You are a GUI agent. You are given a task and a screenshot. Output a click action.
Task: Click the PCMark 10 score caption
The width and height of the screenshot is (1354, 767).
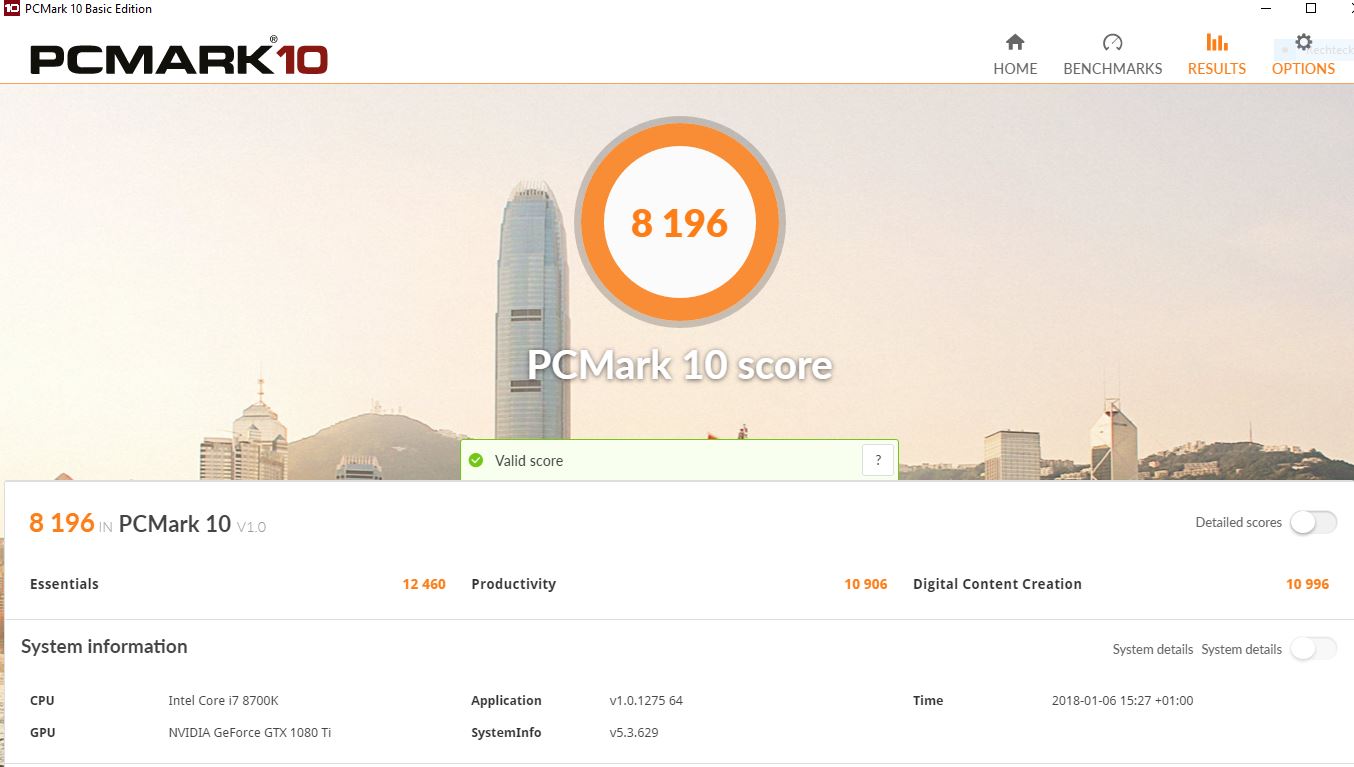[x=680, y=365]
